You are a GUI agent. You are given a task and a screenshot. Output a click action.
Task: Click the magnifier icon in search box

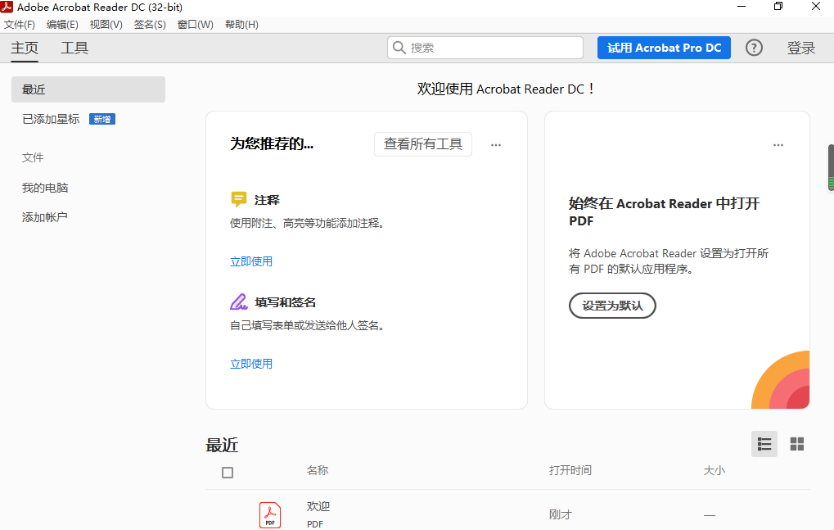(399, 48)
